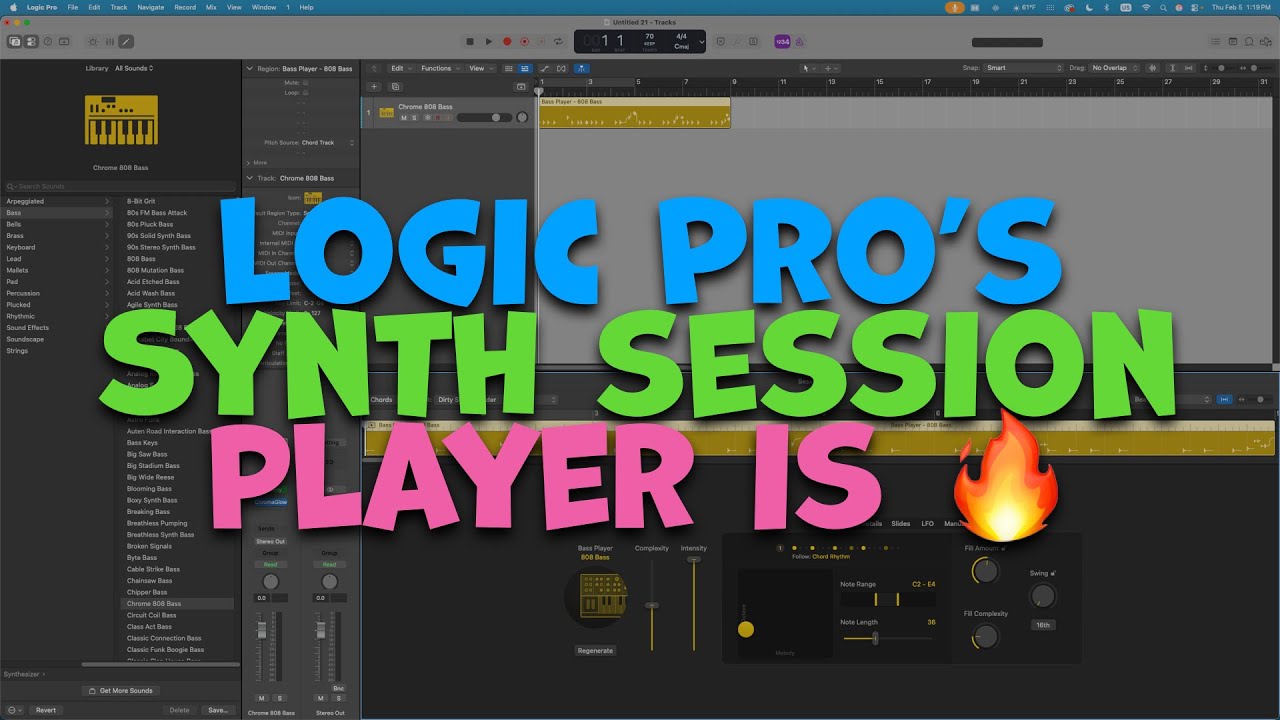Screen dimensions: 1280x720
Task: Open the Mixer button in toolbar
Action: coord(109,41)
